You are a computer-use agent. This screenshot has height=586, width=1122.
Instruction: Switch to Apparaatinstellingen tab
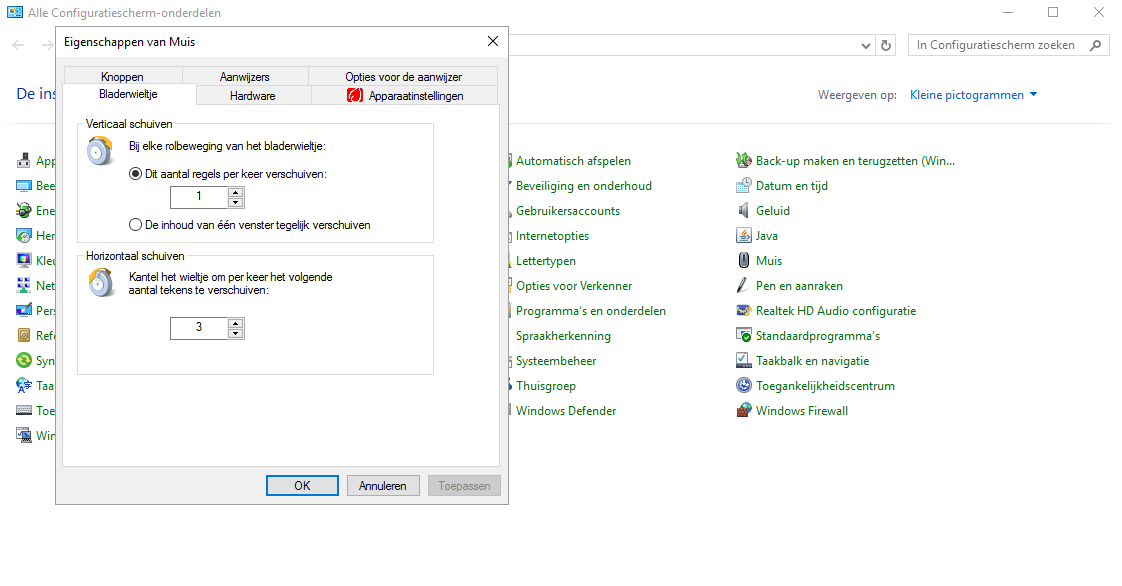(x=405, y=96)
